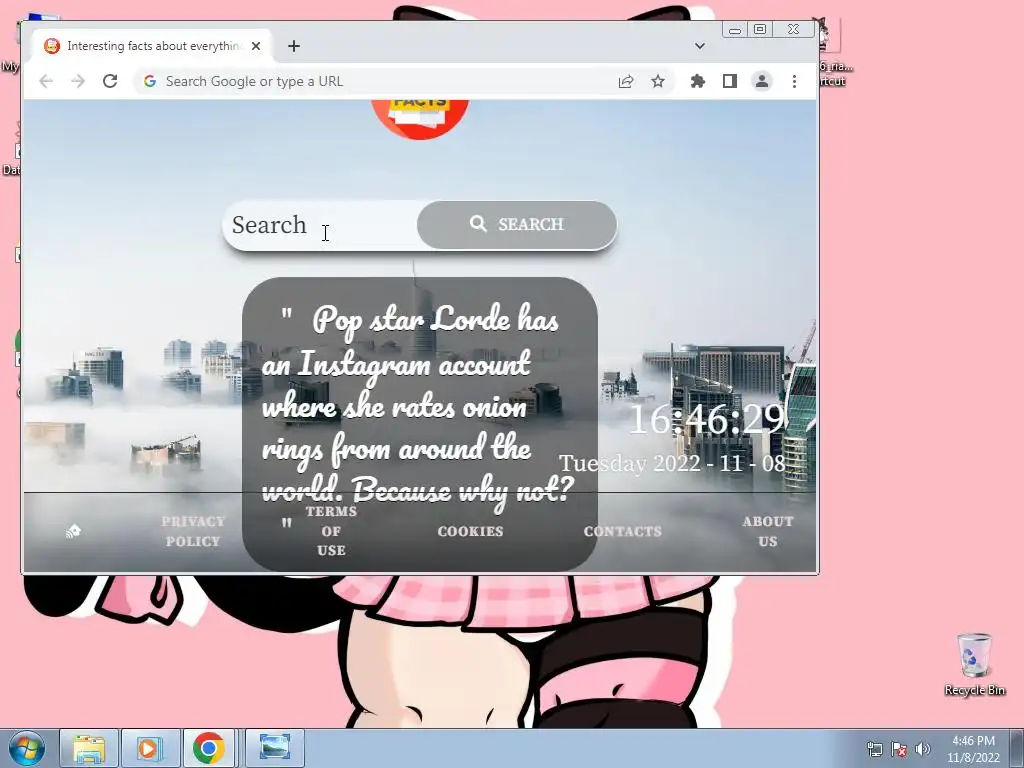This screenshot has height=768, width=1024.
Task: Select the Interesting facts about everything tab
Action: click(152, 46)
